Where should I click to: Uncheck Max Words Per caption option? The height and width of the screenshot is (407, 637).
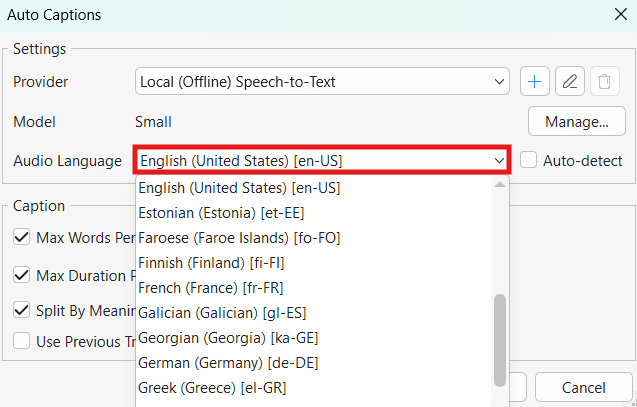coord(22,237)
